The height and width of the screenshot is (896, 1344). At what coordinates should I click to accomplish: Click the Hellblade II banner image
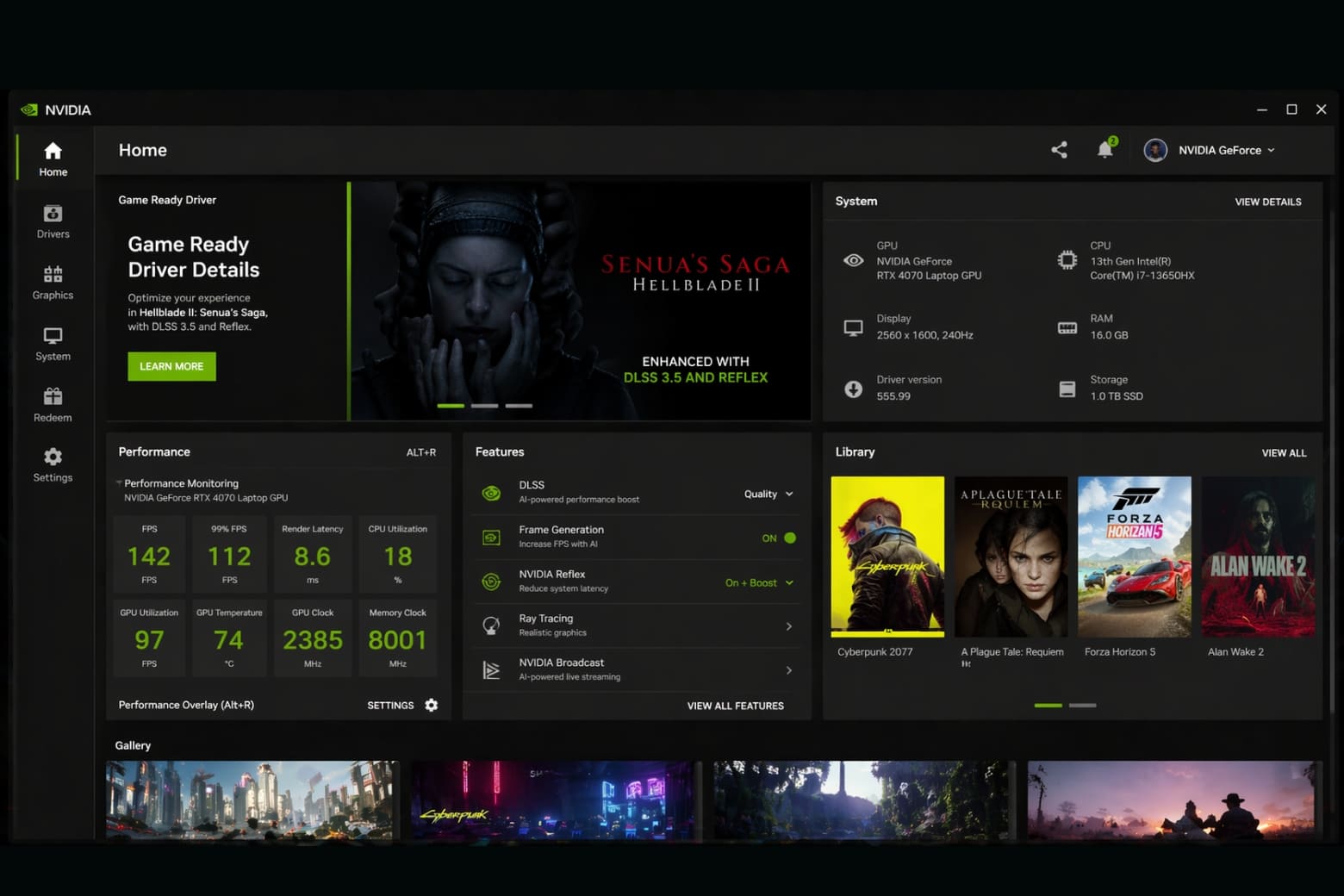(x=581, y=301)
